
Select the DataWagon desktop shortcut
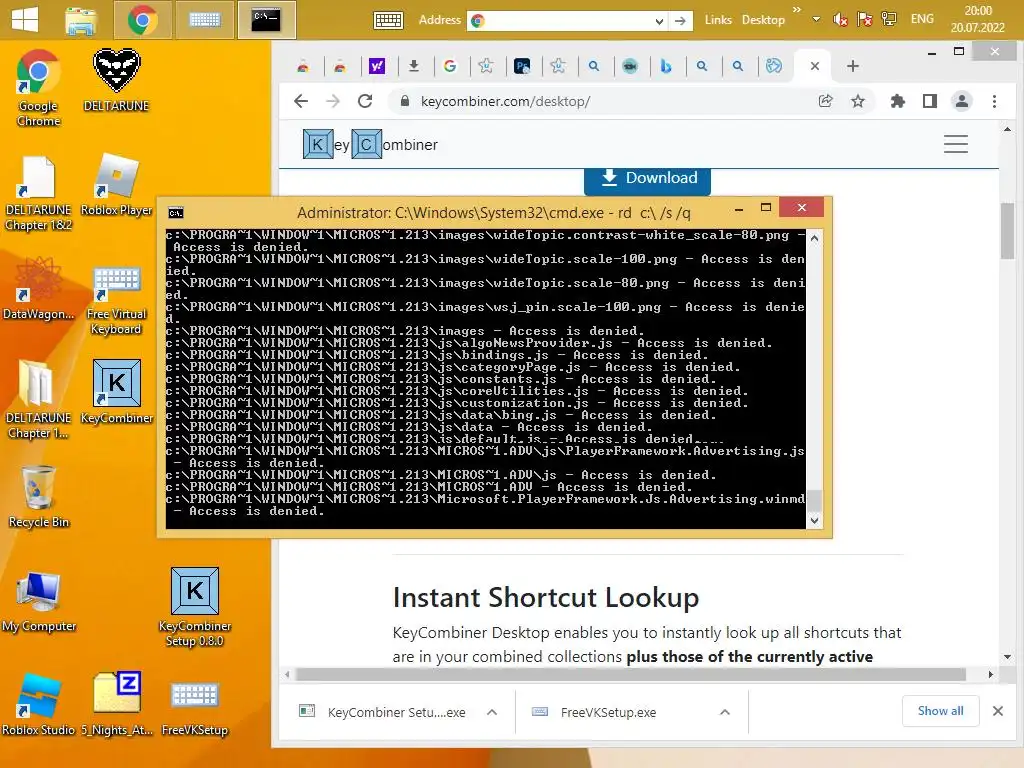click(38, 289)
